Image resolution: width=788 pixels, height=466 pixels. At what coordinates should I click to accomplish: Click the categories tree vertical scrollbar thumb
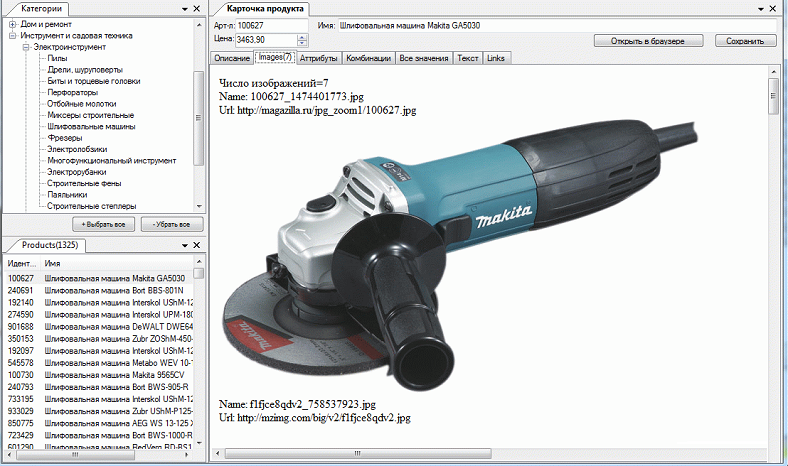click(199, 118)
